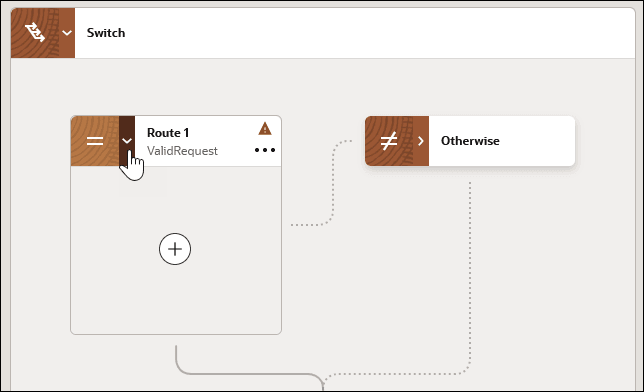Click the Route 1 equals icon
Screen dimensions: 644x392
coord(95,141)
